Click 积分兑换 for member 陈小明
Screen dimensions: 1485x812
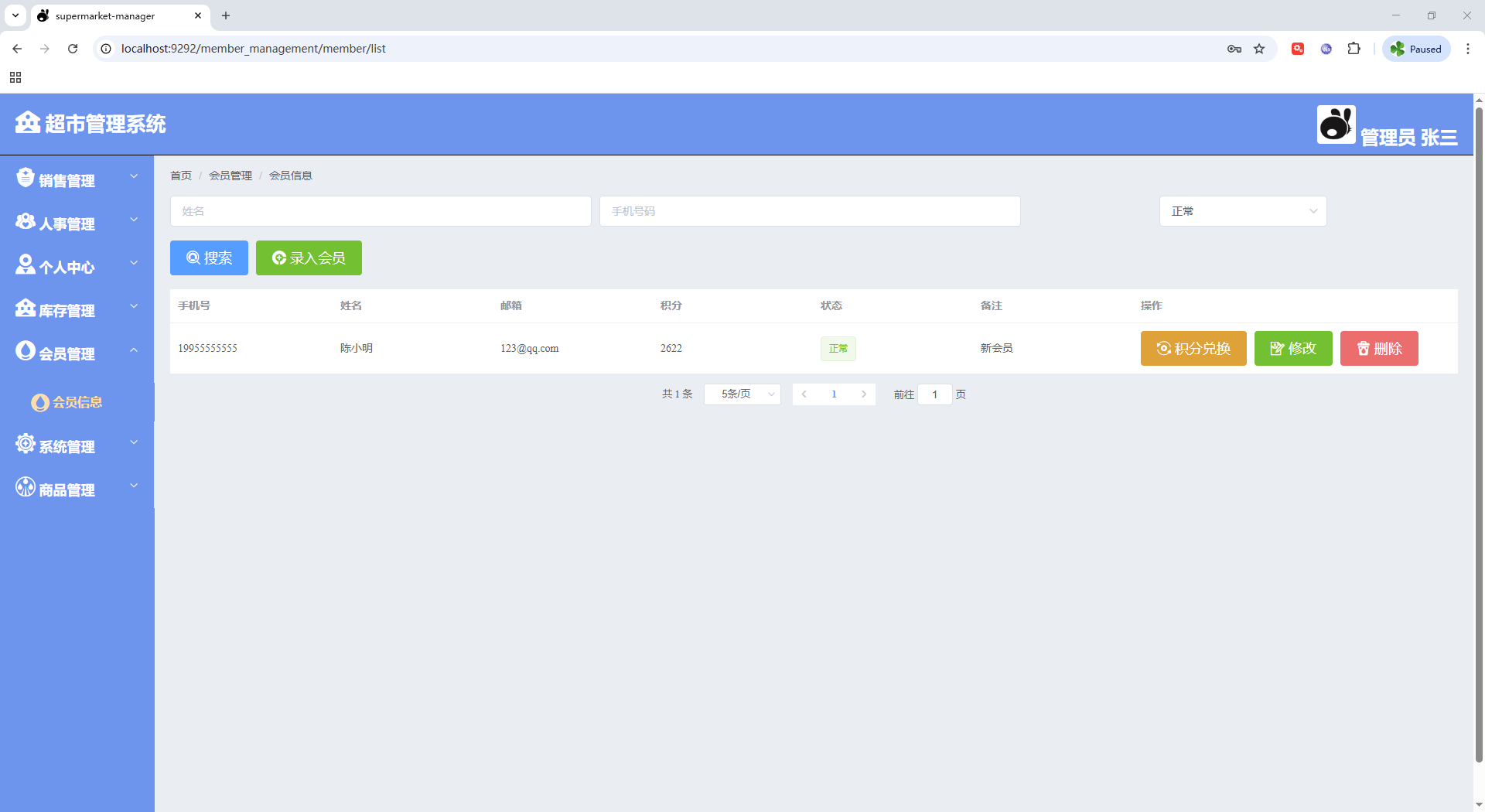[1193, 349]
